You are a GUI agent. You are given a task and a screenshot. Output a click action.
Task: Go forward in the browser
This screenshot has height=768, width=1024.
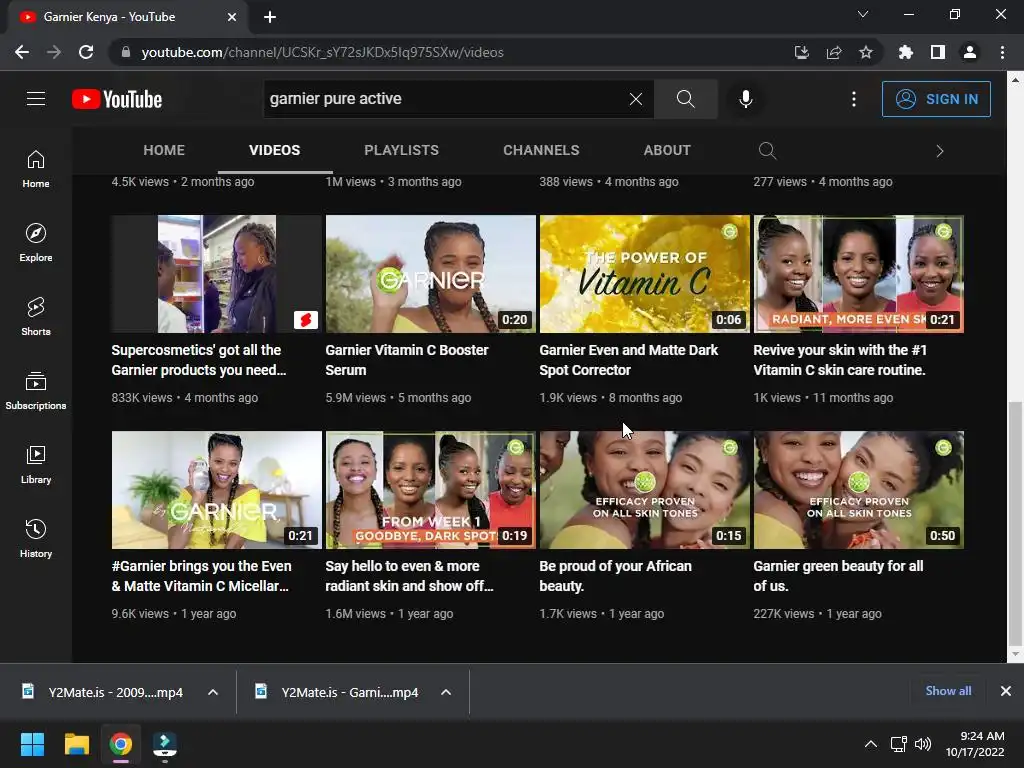pos(54,52)
